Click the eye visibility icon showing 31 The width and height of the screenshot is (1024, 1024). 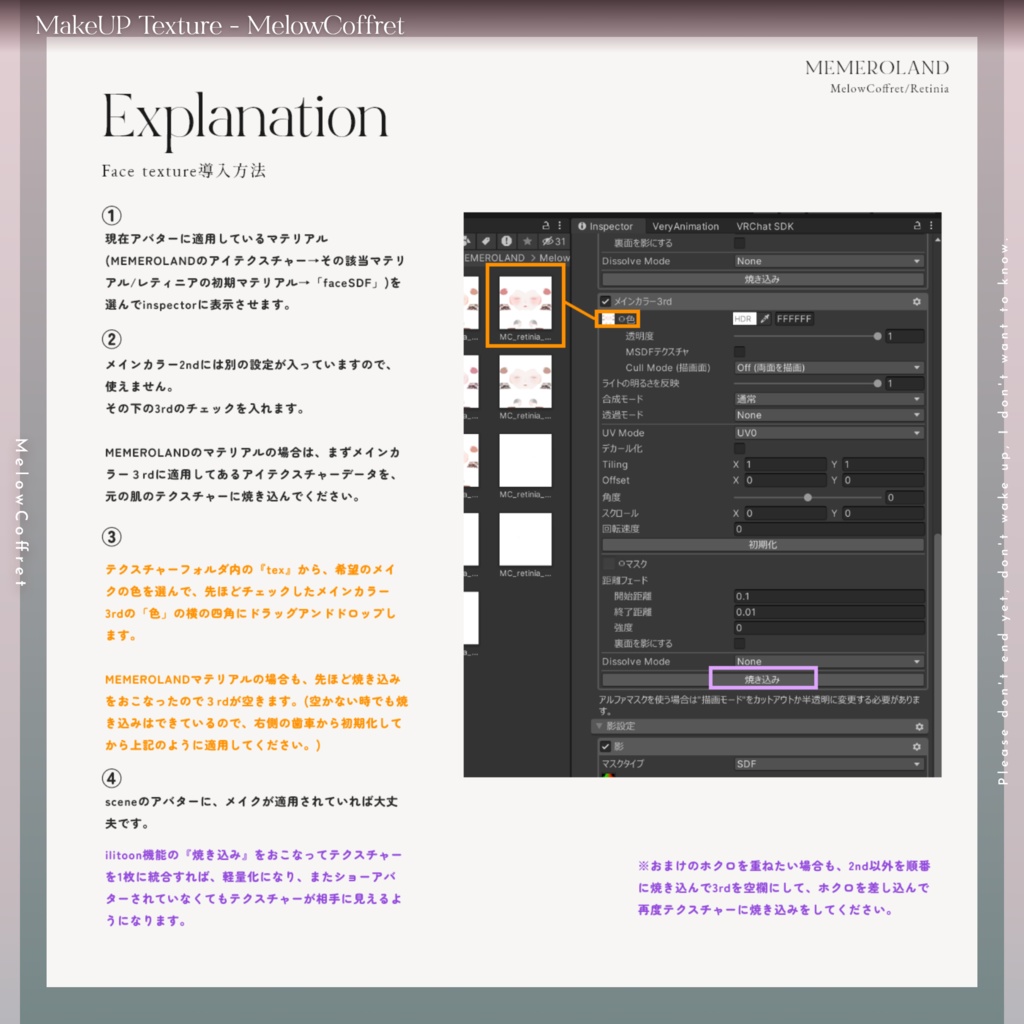pyautogui.click(x=551, y=242)
